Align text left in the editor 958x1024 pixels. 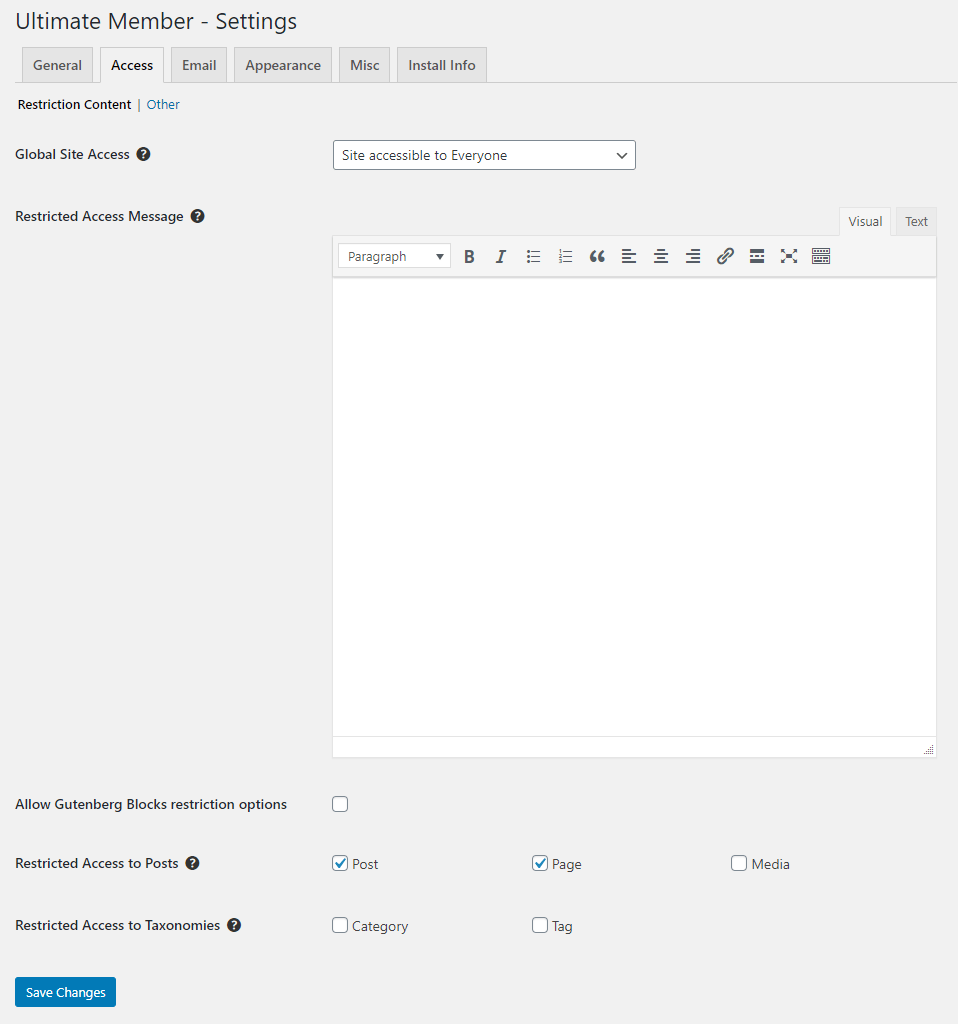(x=629, y=257)
